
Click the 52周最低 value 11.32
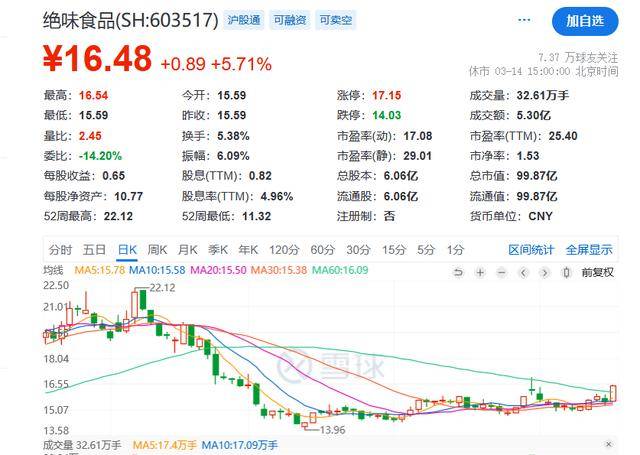click(x=257, y=216)
